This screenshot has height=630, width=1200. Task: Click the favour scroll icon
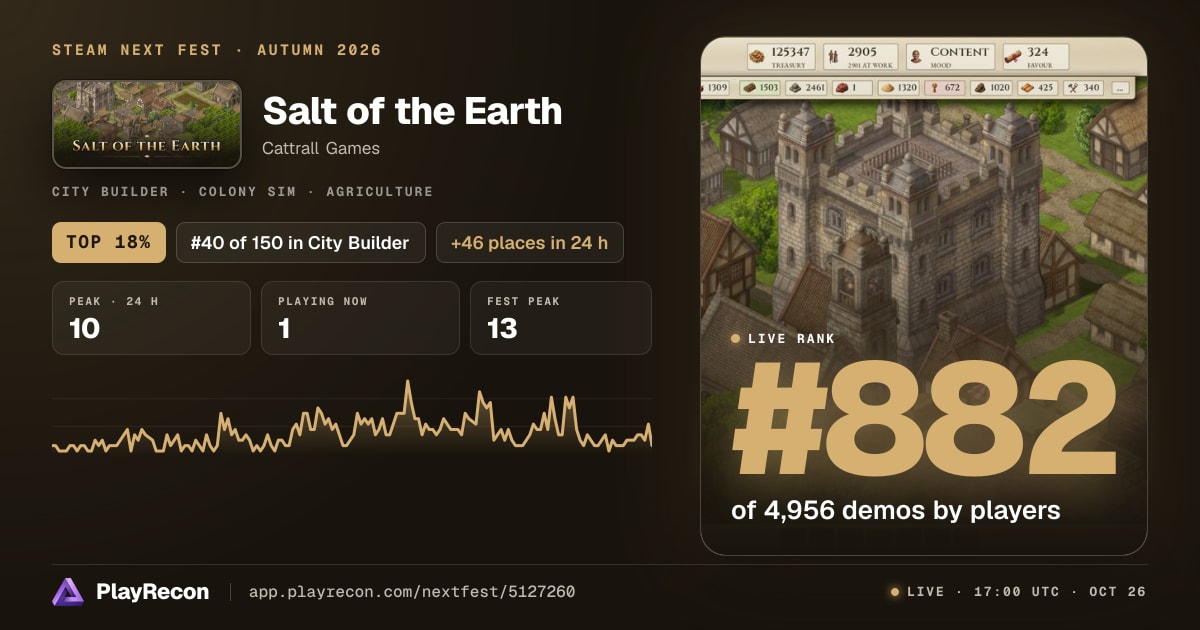(x=1011, y=56)
